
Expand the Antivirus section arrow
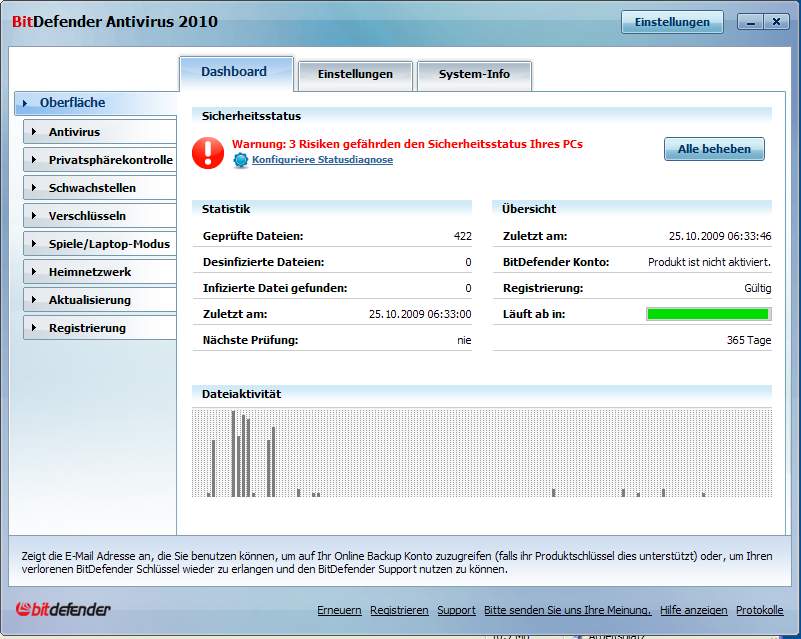pyautogui.click(x=34, y=132)
